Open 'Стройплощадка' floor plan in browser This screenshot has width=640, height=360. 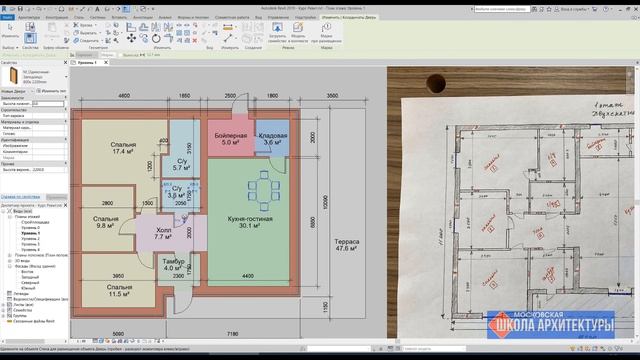click(x=36, y=222)
